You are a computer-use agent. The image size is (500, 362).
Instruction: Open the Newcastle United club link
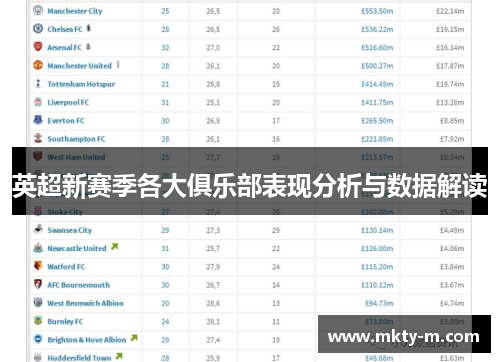[77, 249]
